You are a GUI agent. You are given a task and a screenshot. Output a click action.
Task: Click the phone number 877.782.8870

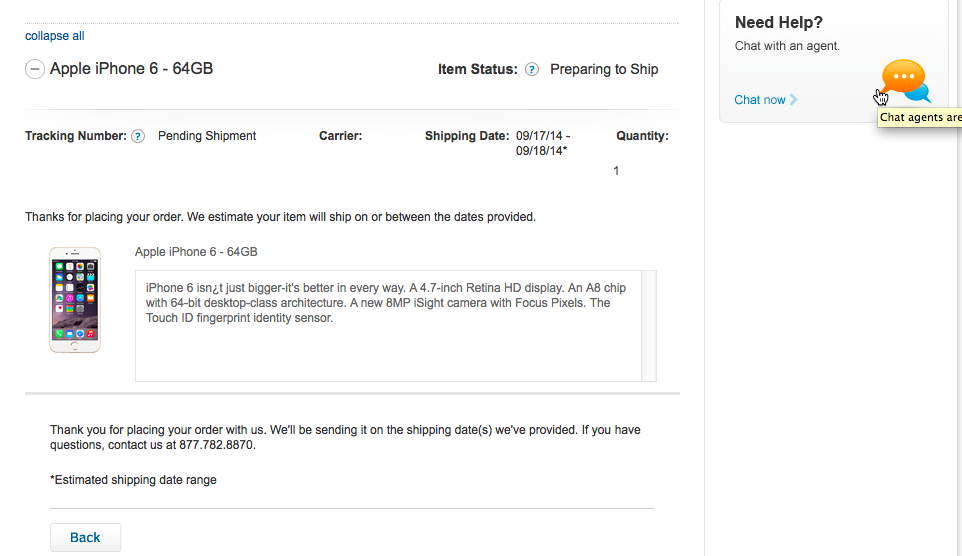click(x=216, y=445)
